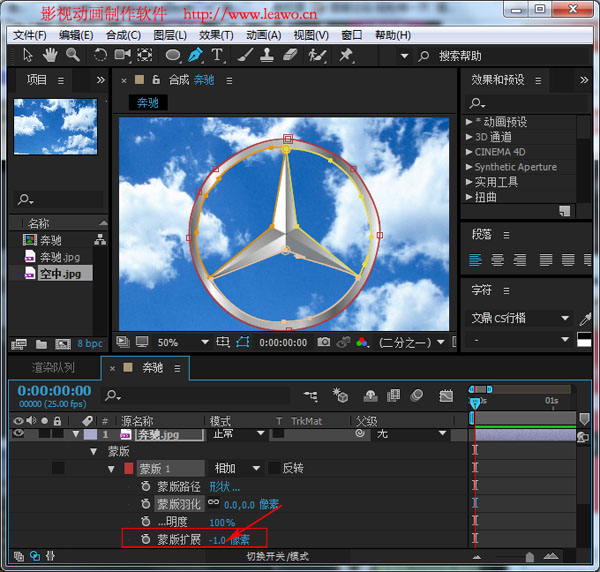This screenshot has height=572, width=600.
Task: Open the 相加 mask mode dropdown
Action: (238, 468)
